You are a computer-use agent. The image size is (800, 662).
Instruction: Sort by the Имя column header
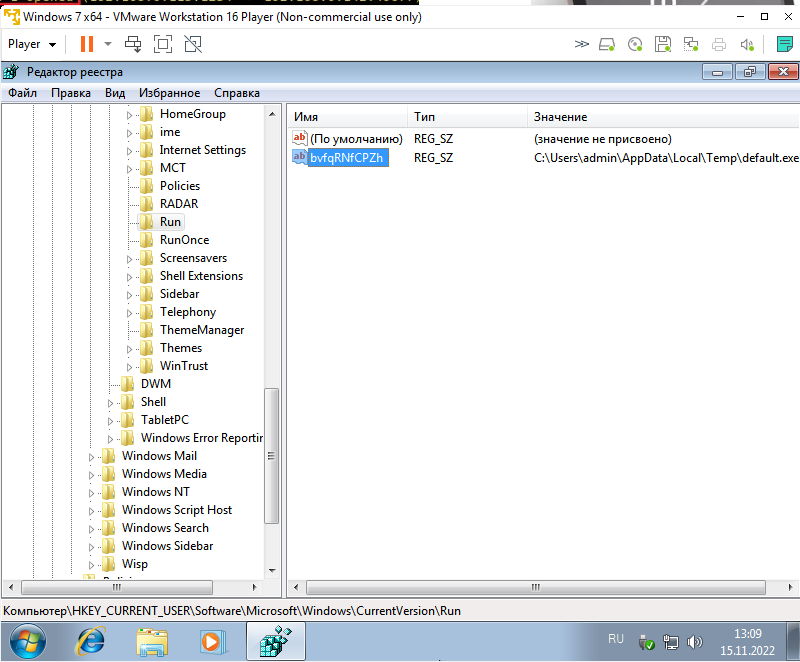(x=347, y=117)
